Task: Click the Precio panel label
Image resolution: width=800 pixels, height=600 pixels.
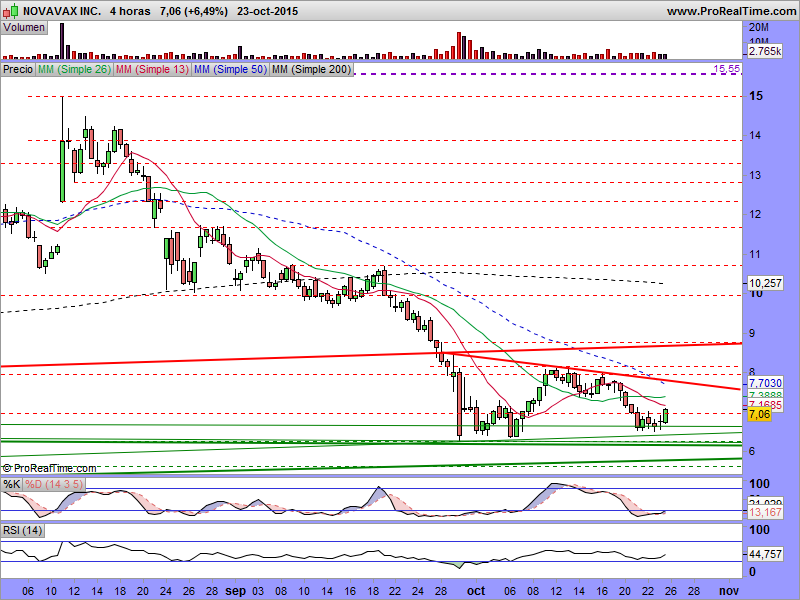Action: [18, 69]
